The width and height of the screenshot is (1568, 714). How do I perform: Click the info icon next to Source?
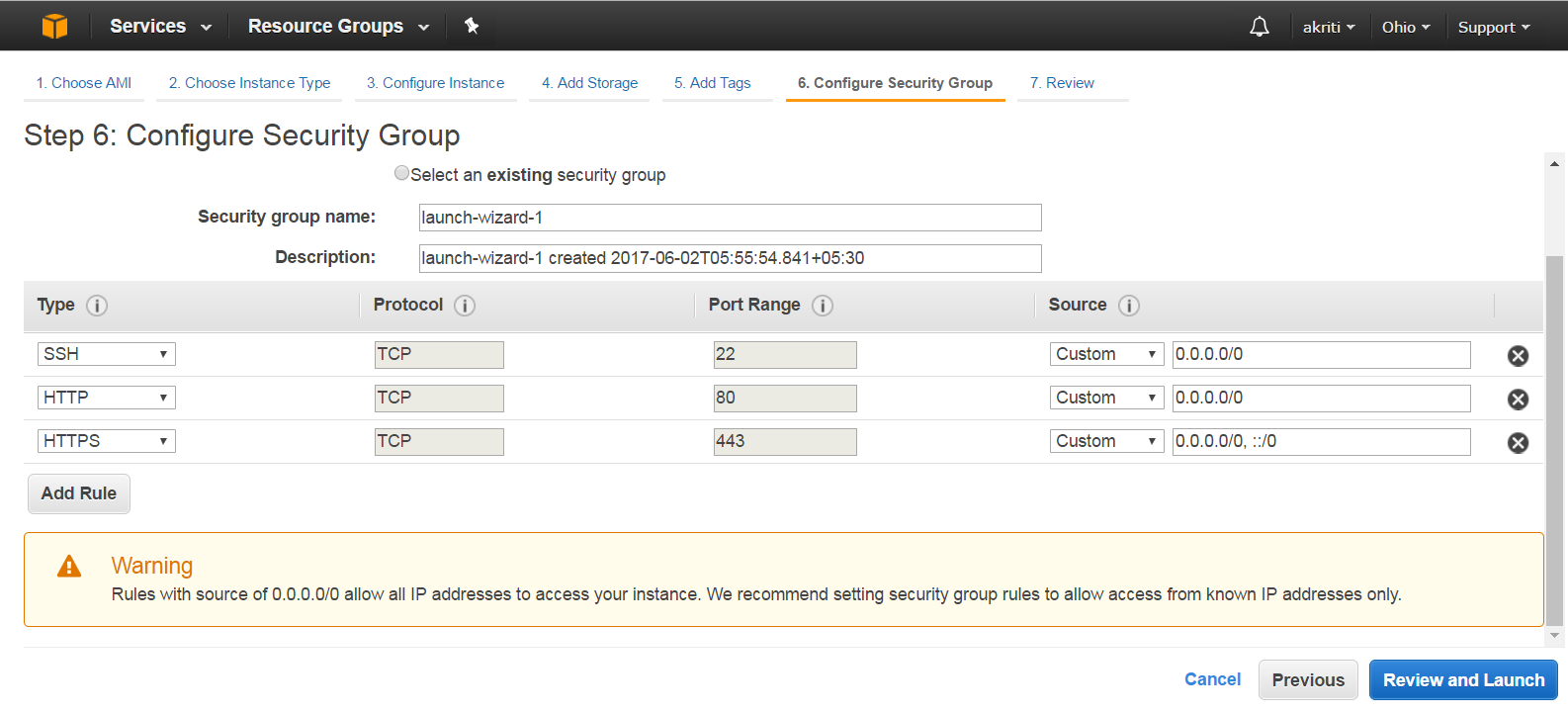[1129, 306]
